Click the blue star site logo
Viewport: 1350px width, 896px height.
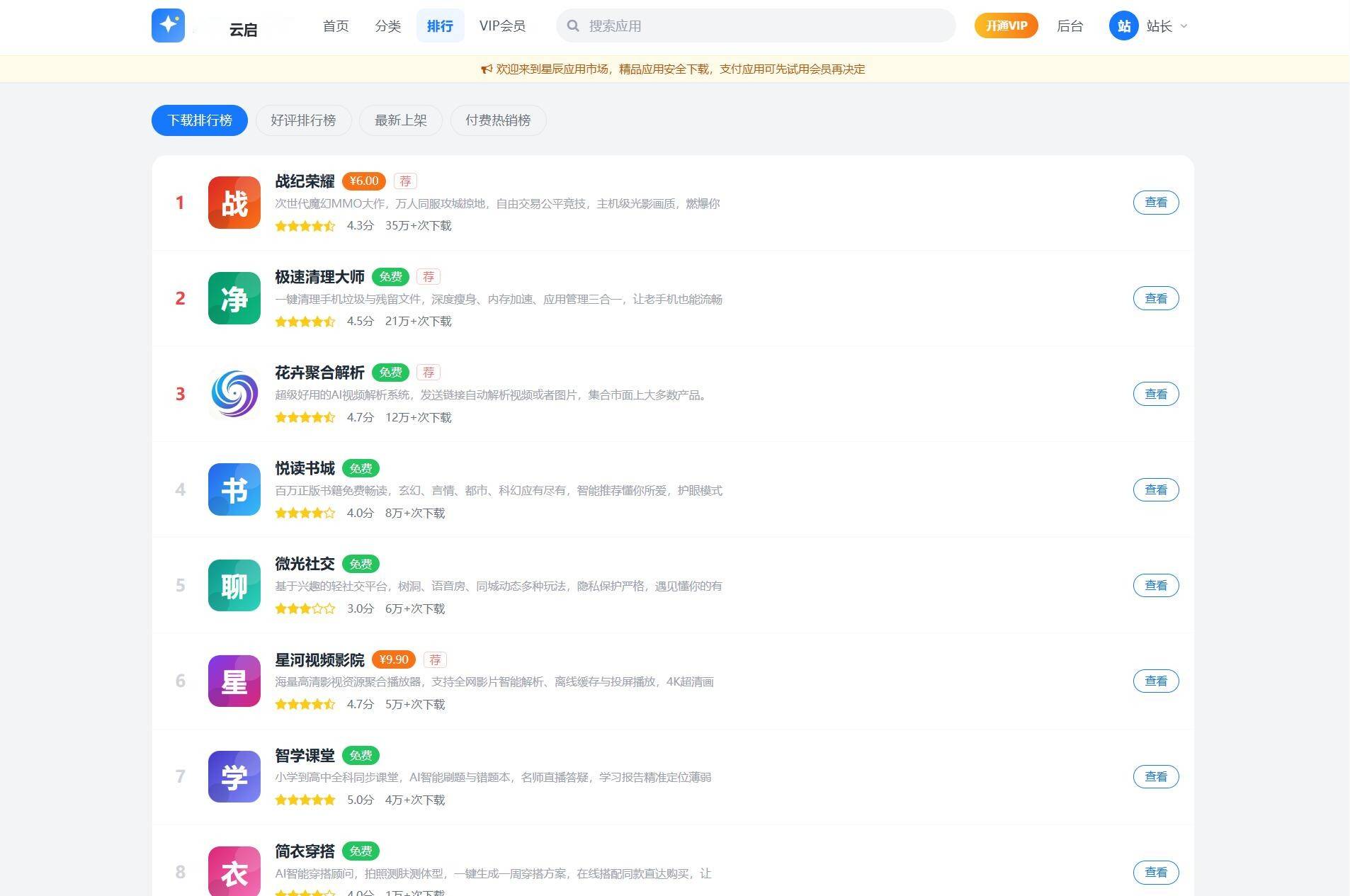pyautogui.click(x=168, y=25)
